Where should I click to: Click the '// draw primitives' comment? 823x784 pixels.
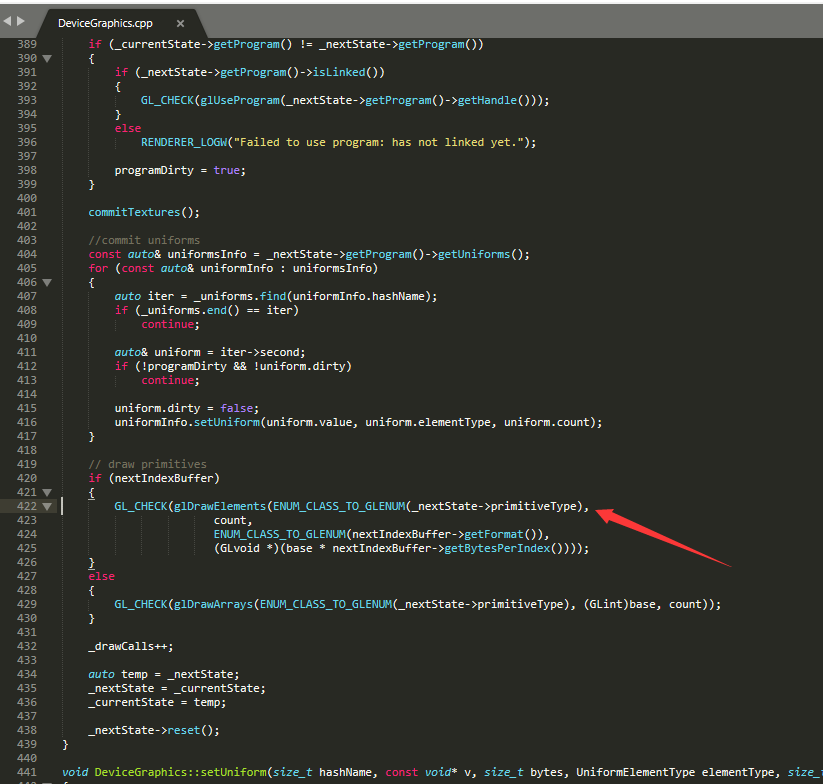147,464
